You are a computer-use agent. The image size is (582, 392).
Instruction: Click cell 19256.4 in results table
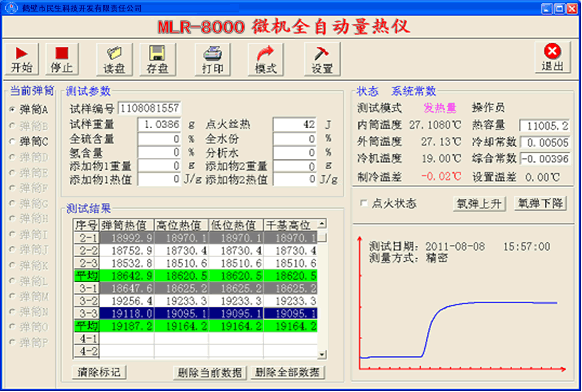(x=127, y=301)
